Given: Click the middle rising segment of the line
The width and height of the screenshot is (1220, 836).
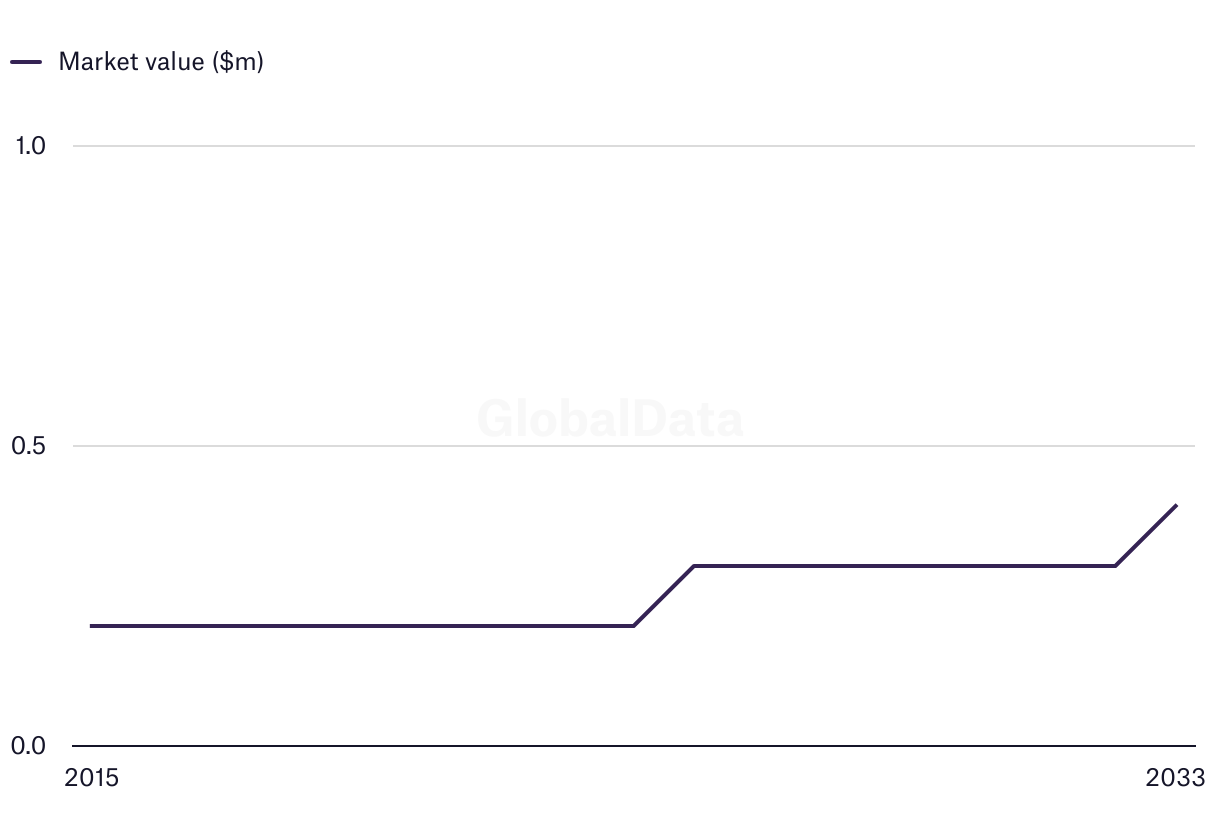Looking at the screenshot, I should tap(664, 596).
